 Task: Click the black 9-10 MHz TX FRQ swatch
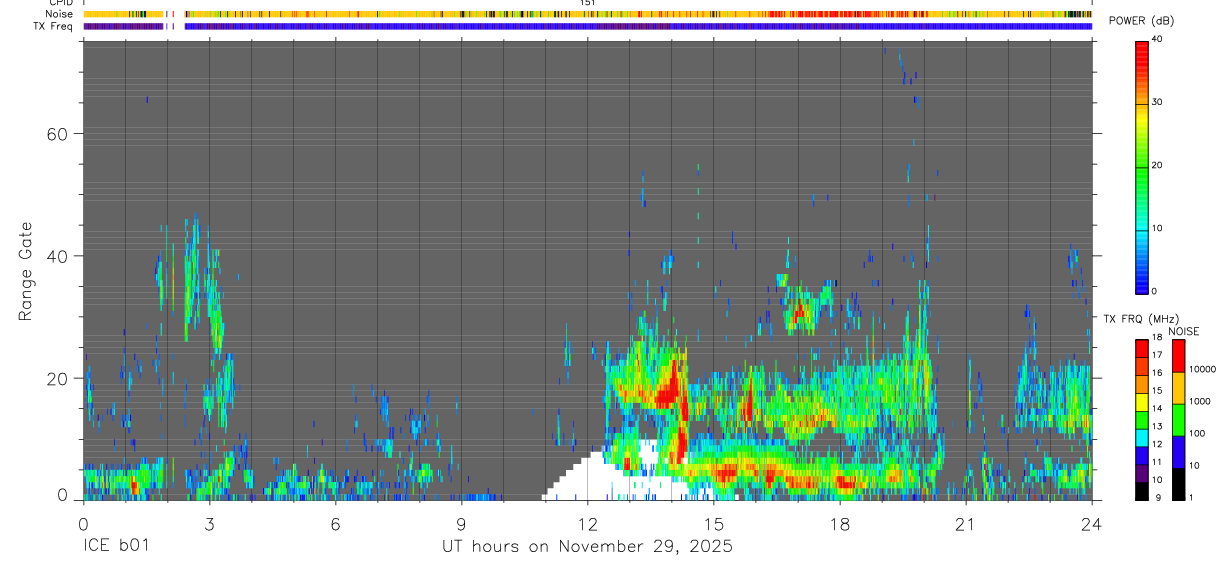pyautogui.click(x=1141, y=491)
